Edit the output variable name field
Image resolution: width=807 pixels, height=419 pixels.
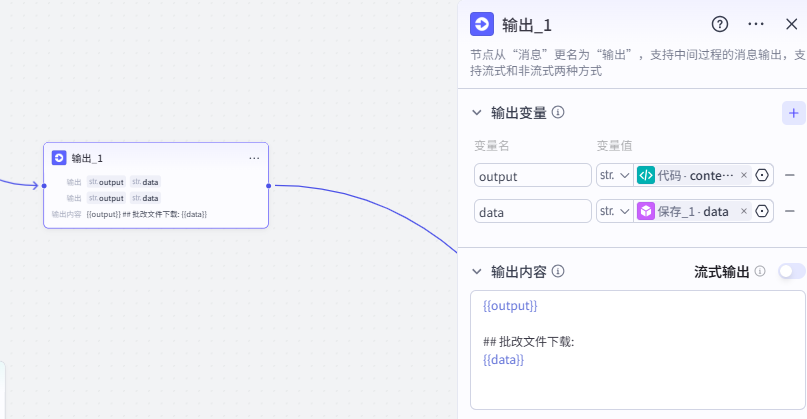(533, 176)
